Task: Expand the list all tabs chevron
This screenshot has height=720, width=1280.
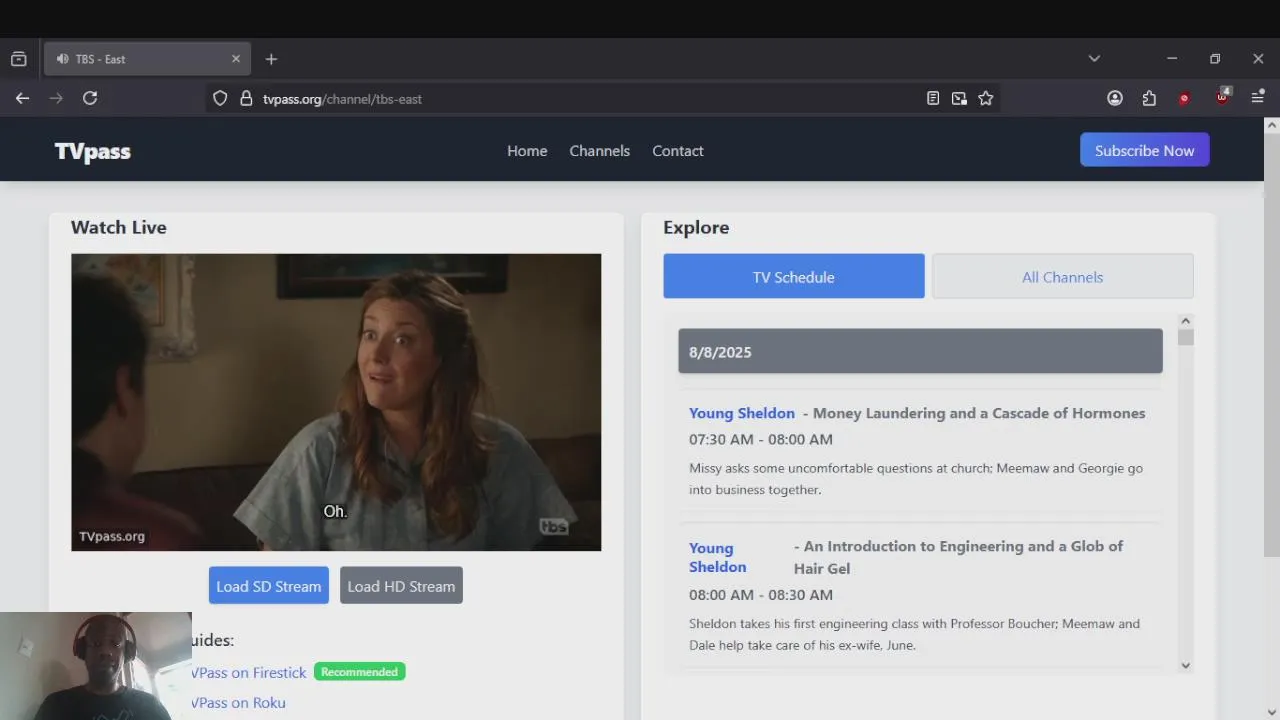Action: [1094, 59]
